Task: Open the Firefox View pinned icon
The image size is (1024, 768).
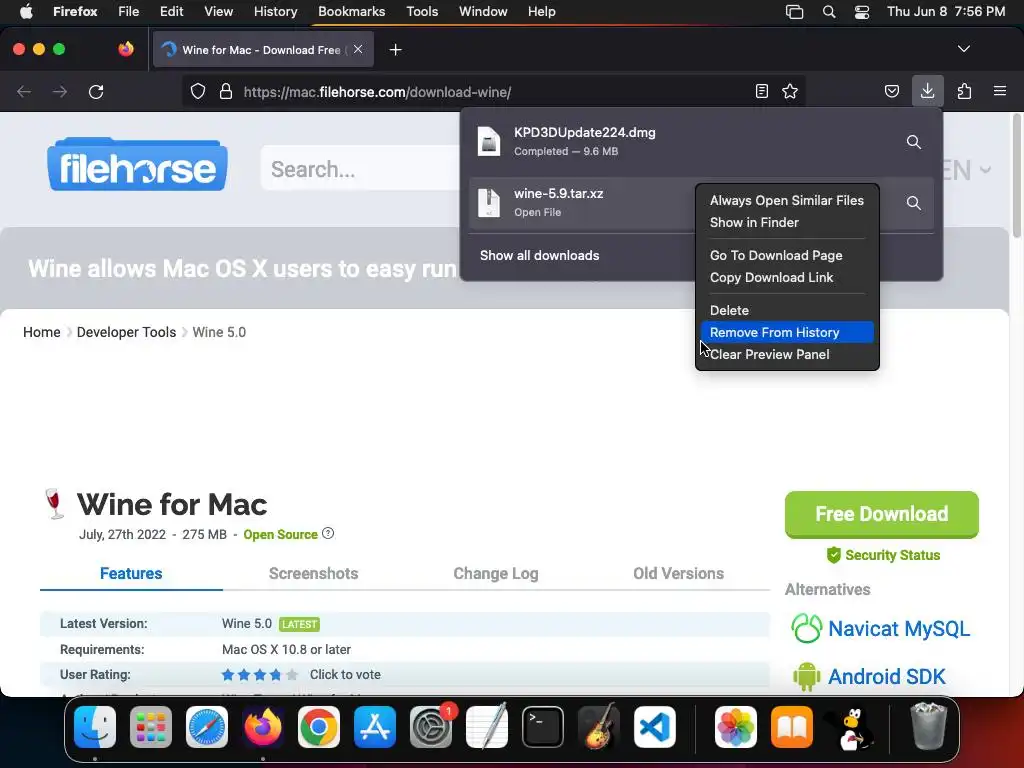Action: tap(126, 49)
